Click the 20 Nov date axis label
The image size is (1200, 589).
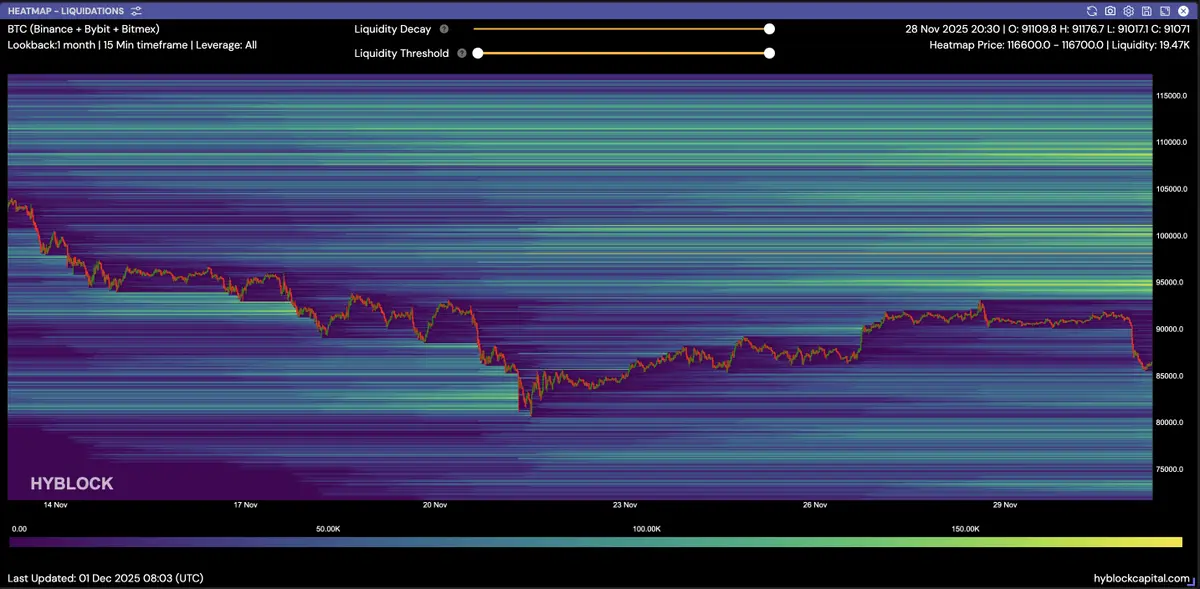pos(435,506)
